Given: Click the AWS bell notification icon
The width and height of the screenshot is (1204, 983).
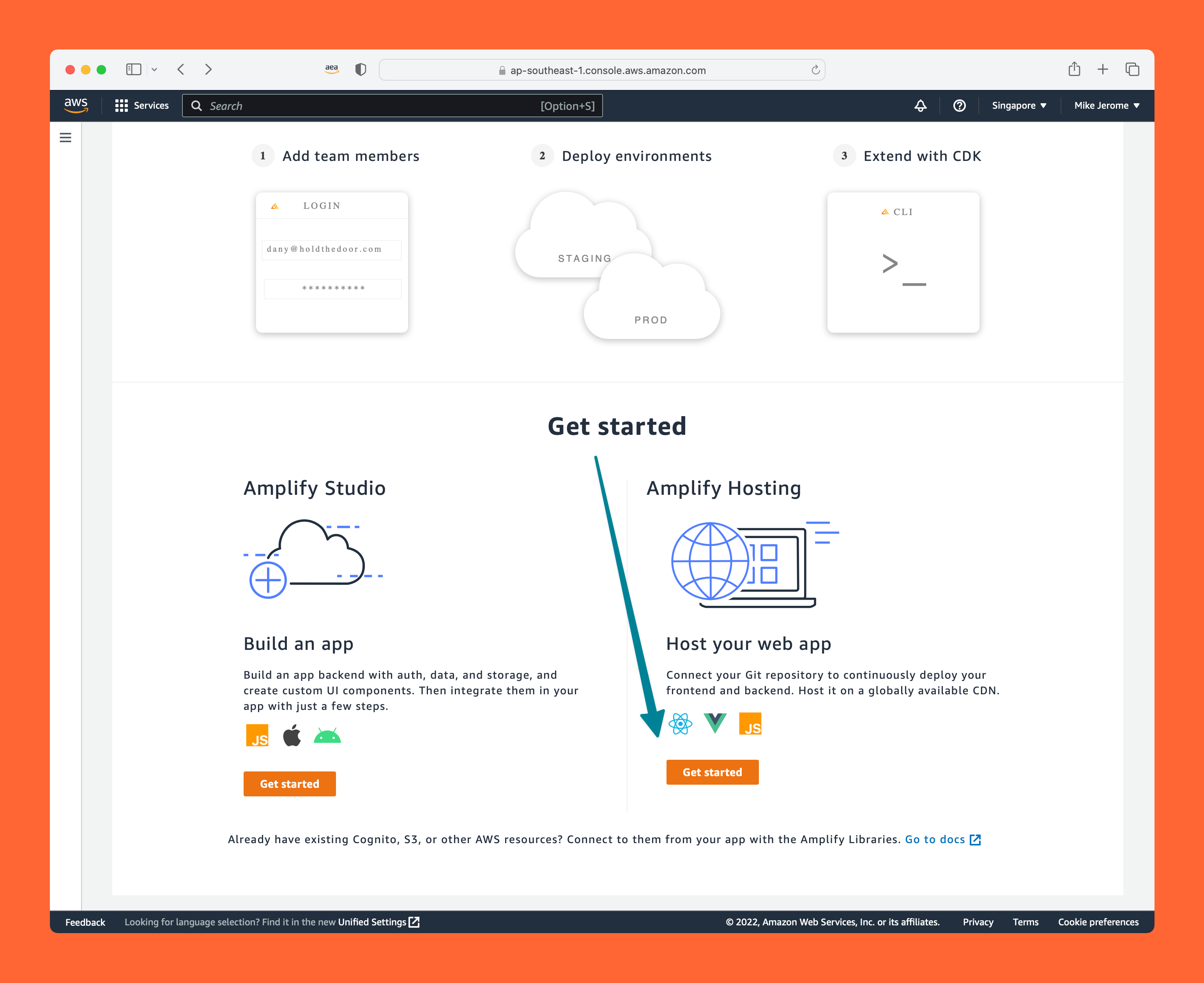Looking at the screenshot, I should tap(920, 105).
